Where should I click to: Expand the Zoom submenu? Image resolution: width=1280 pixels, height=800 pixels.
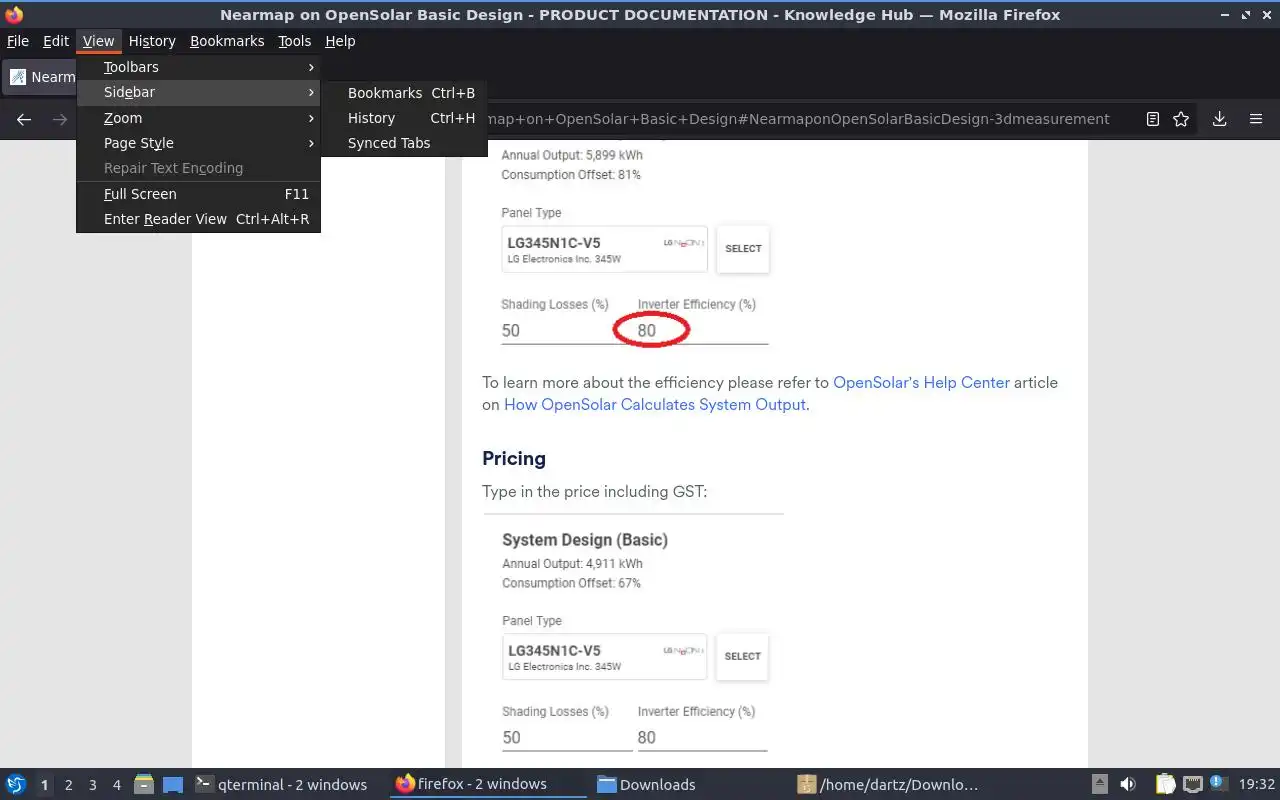click(198, 118)
